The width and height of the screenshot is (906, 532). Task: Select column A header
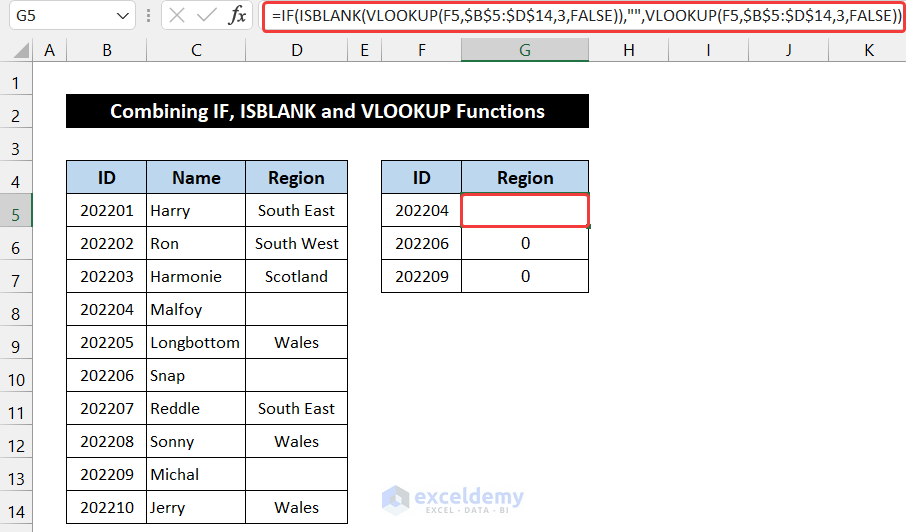pyautogui.click(x=50, y=50)
